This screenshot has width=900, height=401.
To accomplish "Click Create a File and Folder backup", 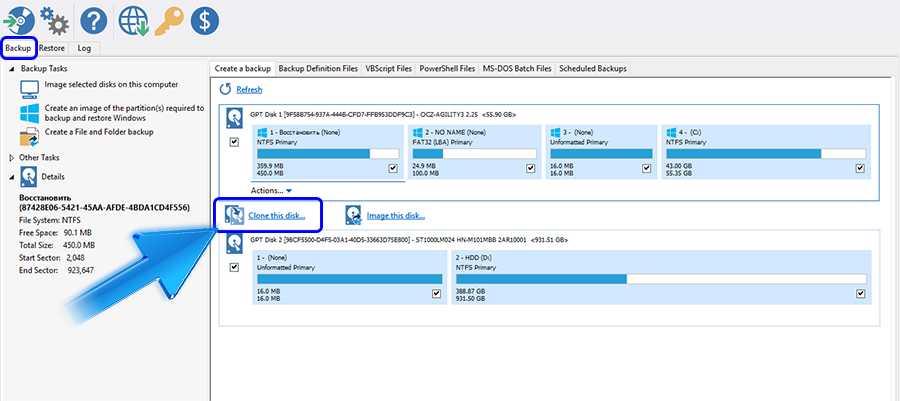I will point(99,132).
